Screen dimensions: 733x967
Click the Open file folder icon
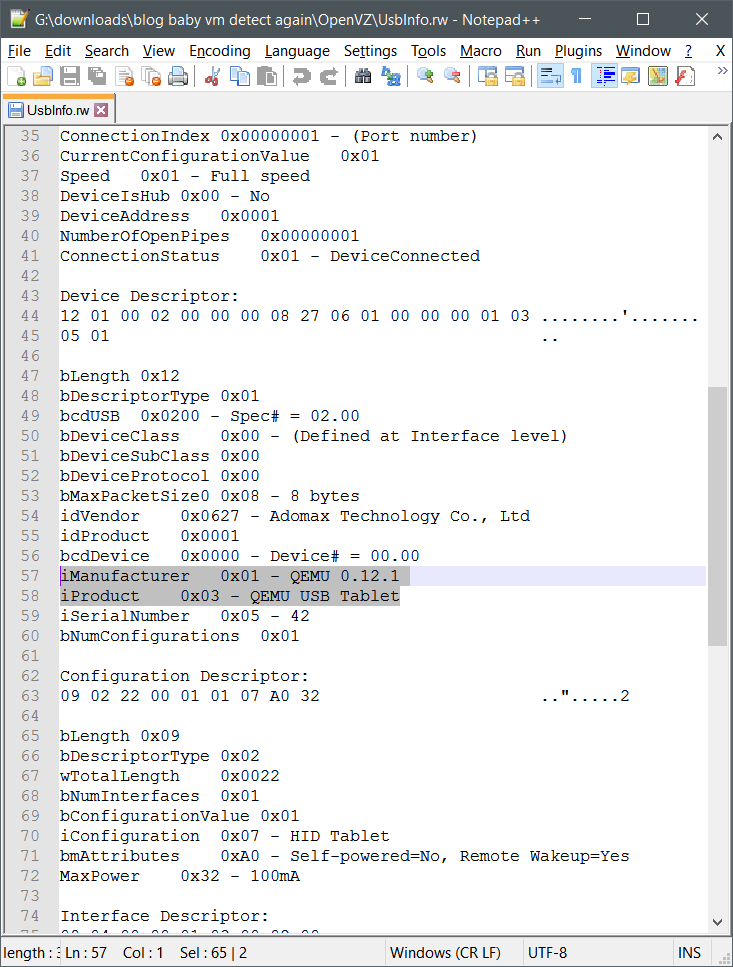pos(43,76)
